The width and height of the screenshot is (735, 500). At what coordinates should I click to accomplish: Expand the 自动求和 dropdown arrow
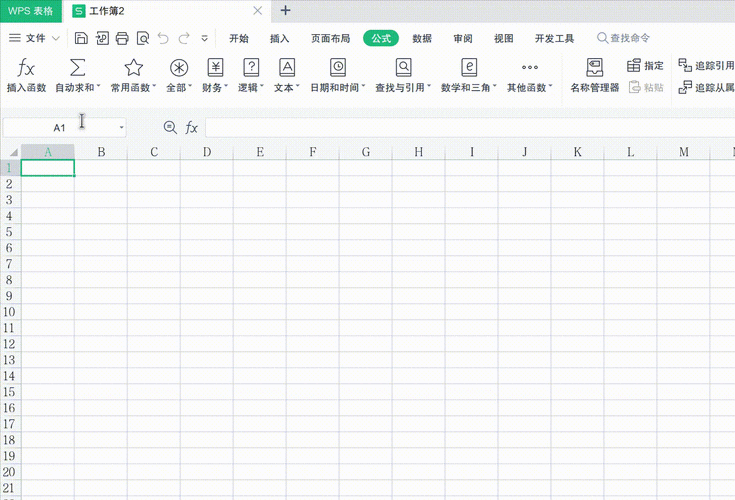(x=98, y=87)
